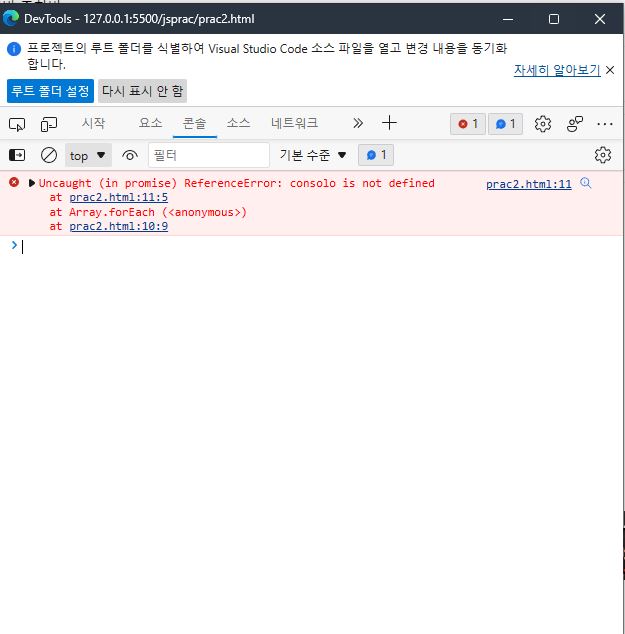Open prac2.html:10:9 stack trace link

(118, 226)
